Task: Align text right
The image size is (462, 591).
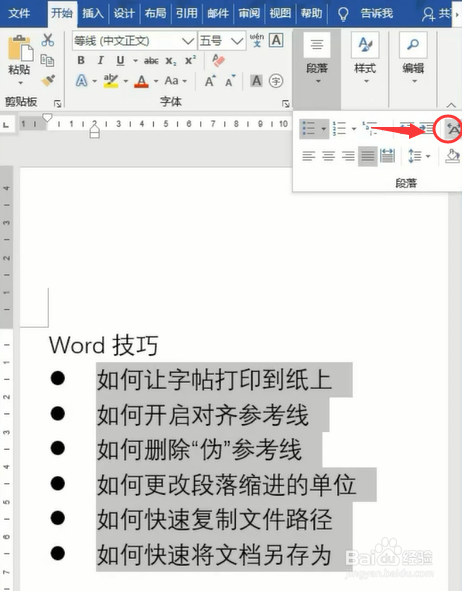Action: click(348, 156)
